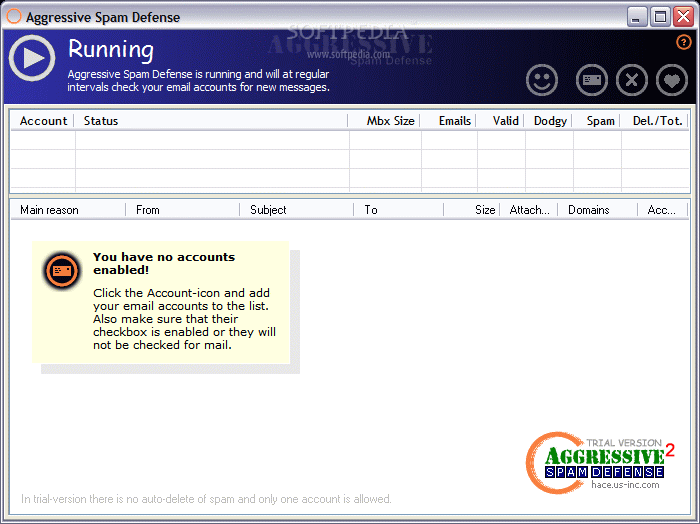Click the Spam column header
Image resolution: width=700 pixels, height=524 pixels.
click(x=596, y=121)
